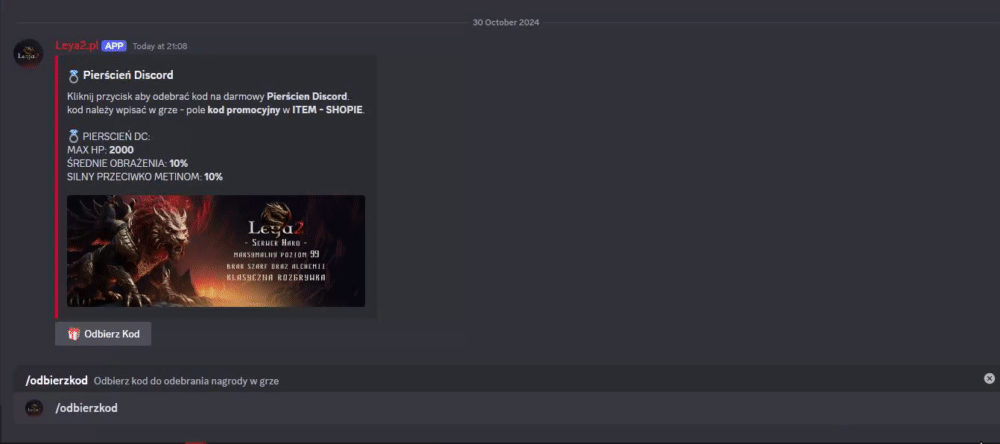Open the Leya2.pl username profile

click(77, 46)
